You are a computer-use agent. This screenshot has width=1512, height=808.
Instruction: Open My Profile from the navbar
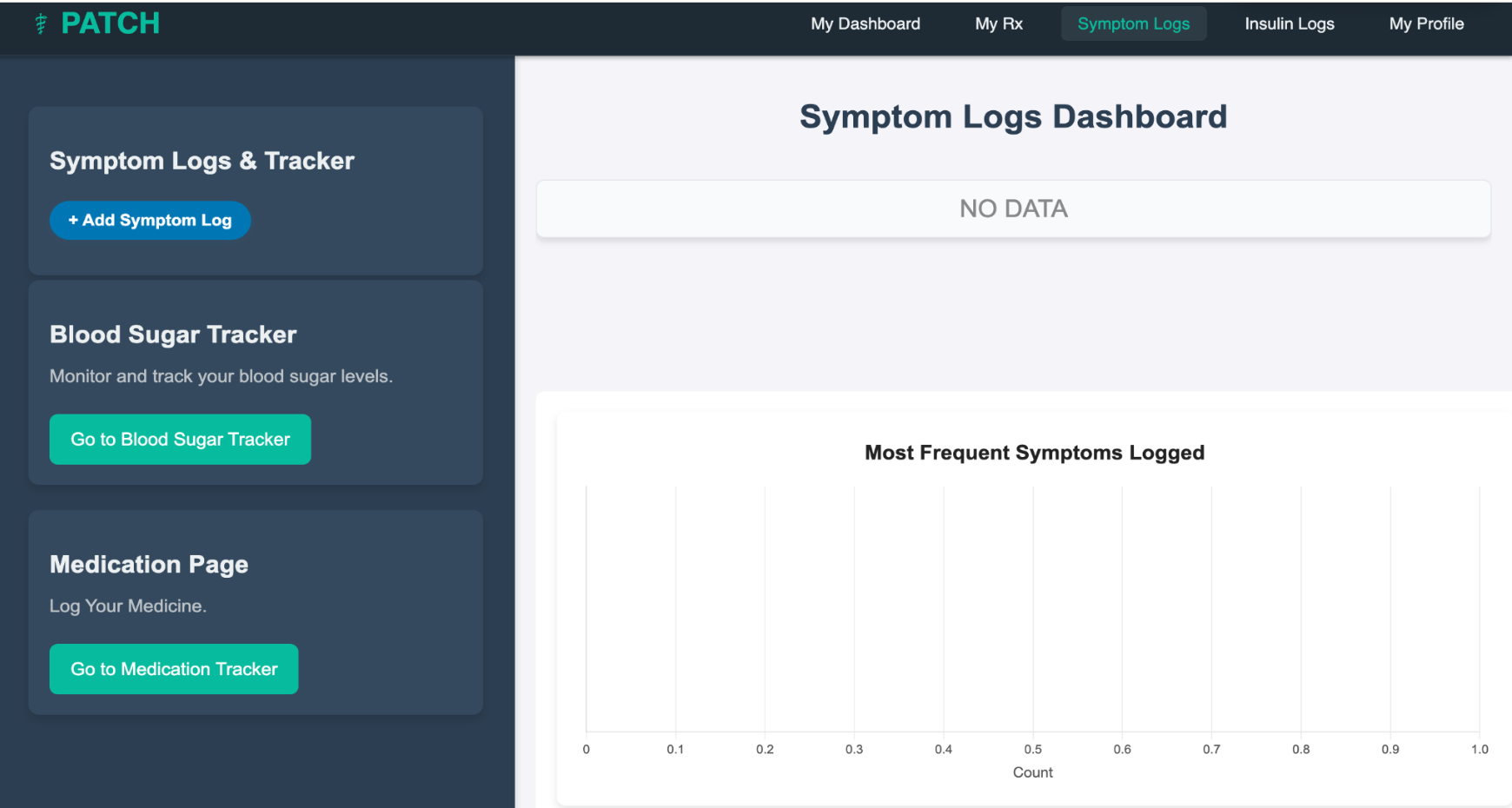(1426, 23)
